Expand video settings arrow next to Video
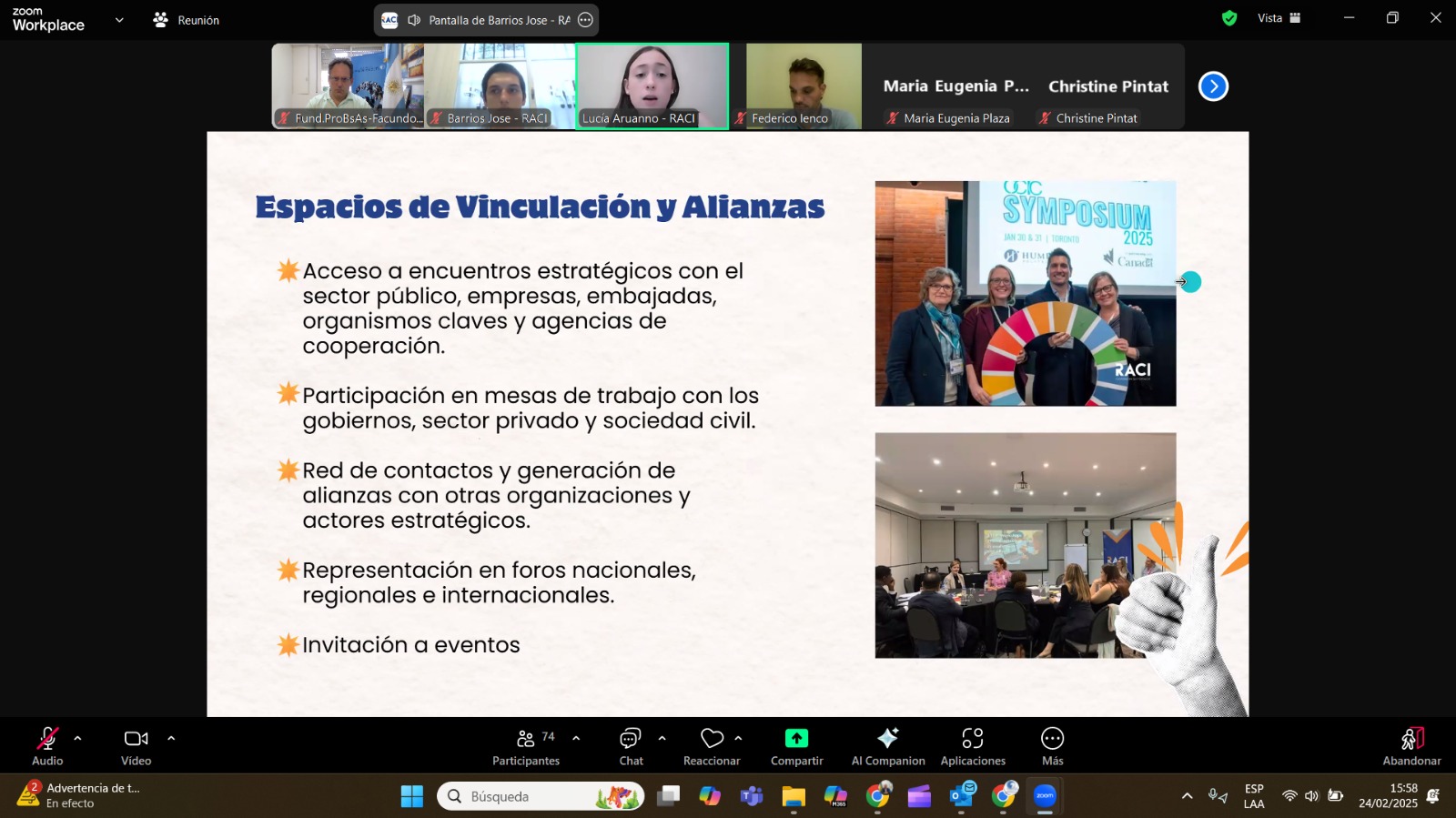The width and height of the screenshot is (1456, 818). coord(171,738)
